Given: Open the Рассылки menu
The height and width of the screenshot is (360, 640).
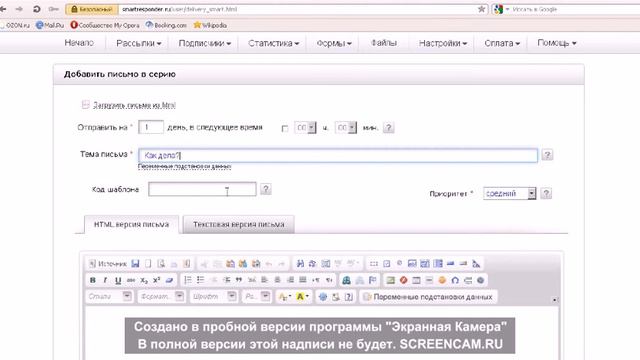Looking at the screenshot, I should tap(139, 43).
